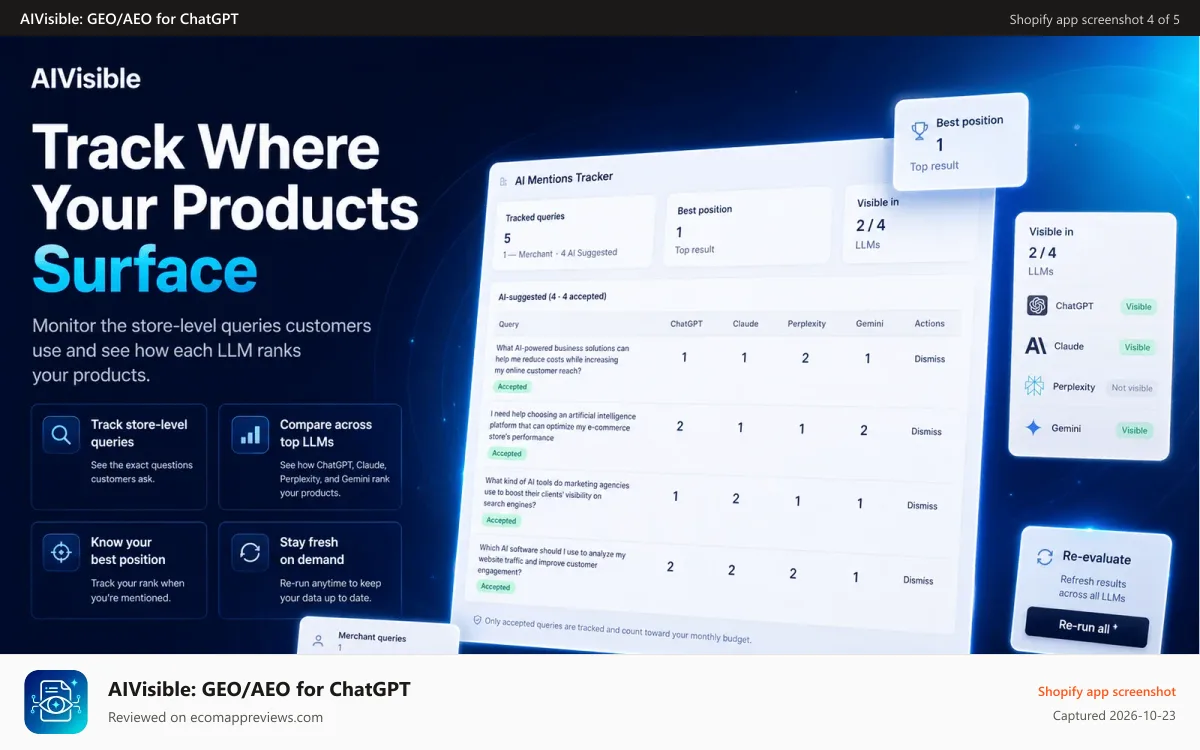Click the Gemini star icon in the Visible in card

pyautogui.click(x=1034, y=427)
